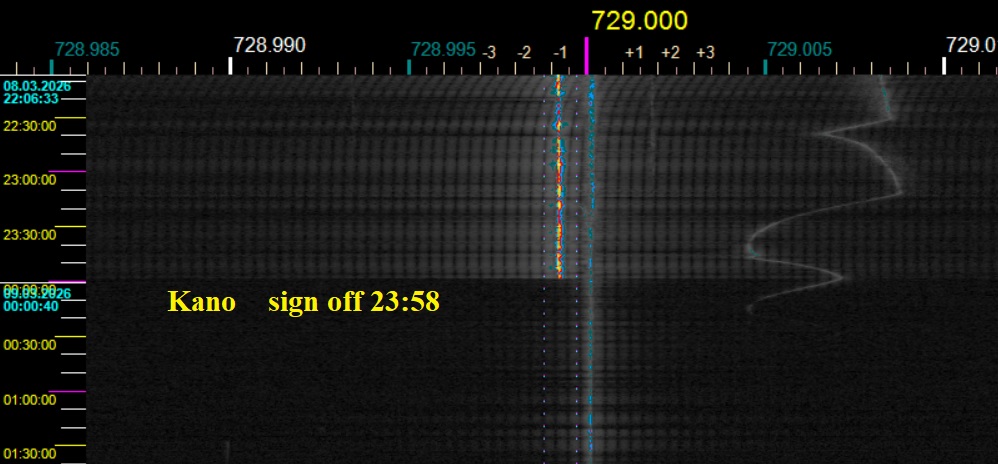
Task: Click the 09.03.2026 00:00:40 date timestamp
Action: (x=30, y=300)
